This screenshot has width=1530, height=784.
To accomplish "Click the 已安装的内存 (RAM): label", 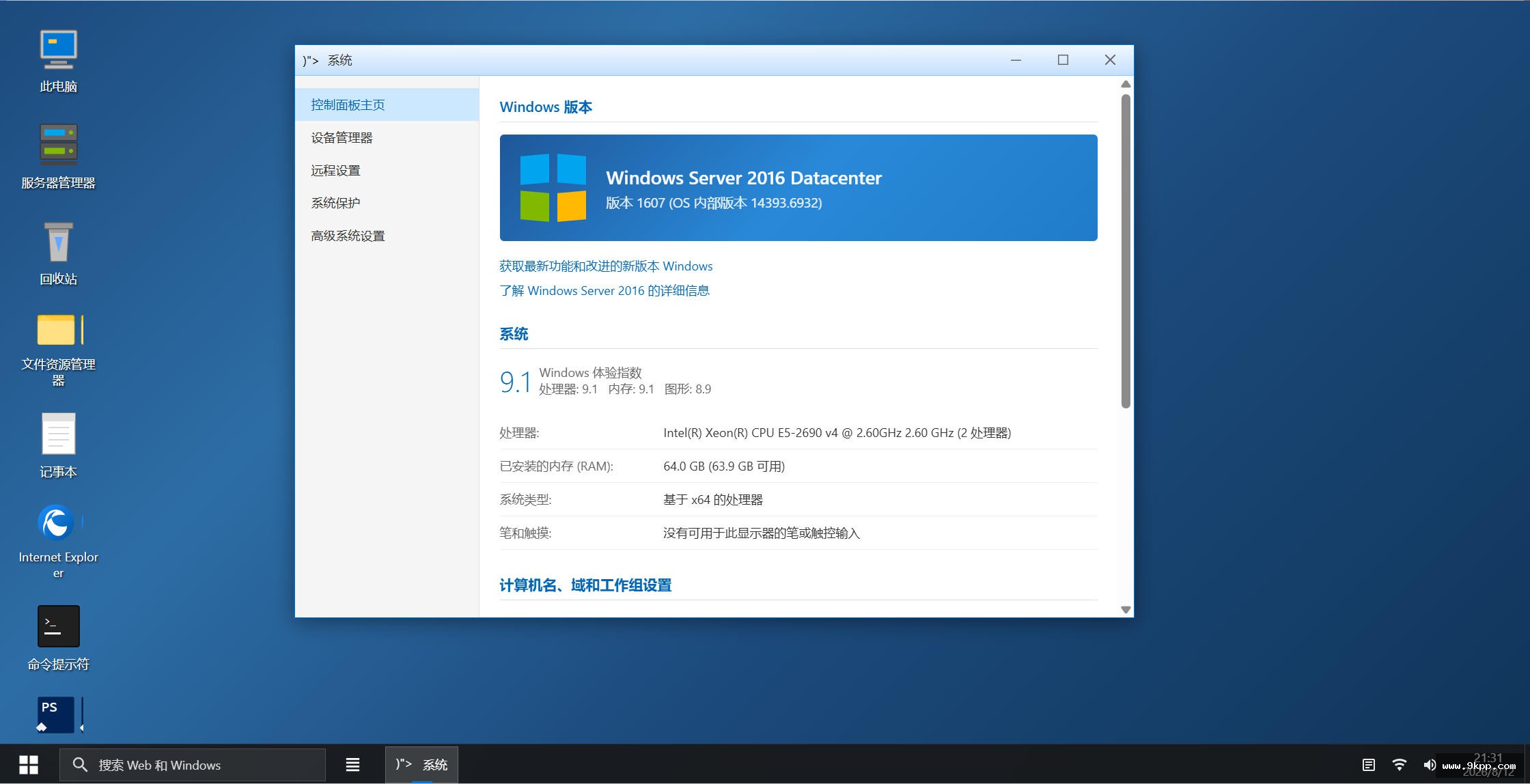I will 557,466.
